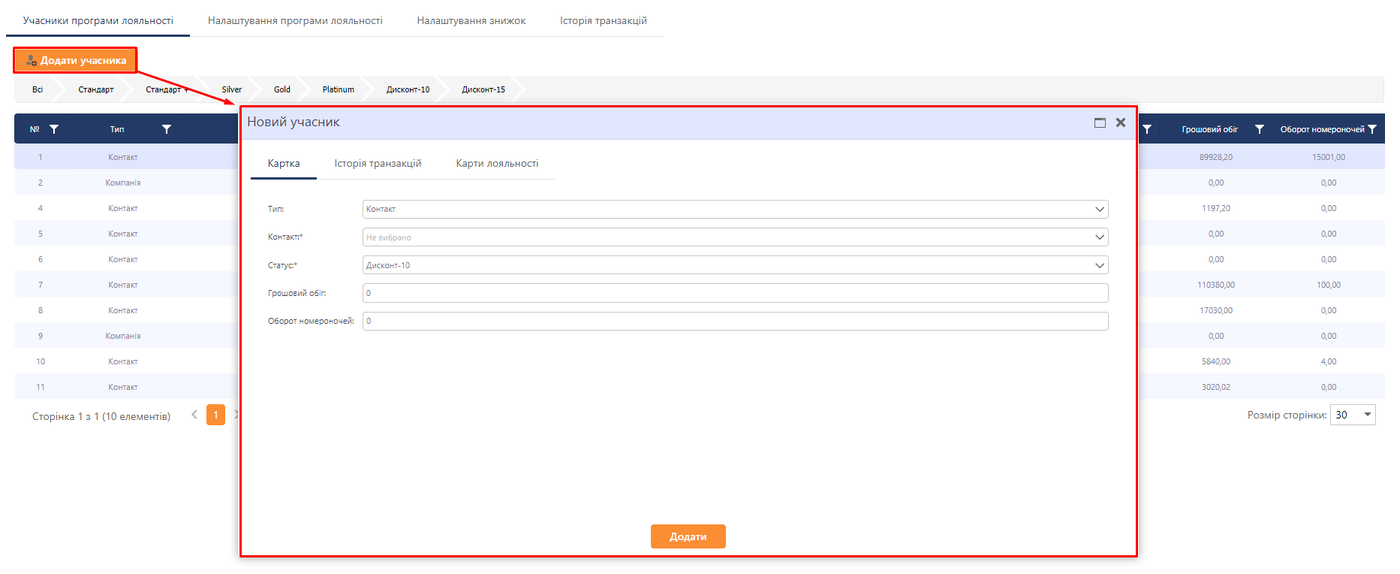Select page 1 in pagination
The width and height of the screenshot is (1400, 574).
tap(215, 415)
